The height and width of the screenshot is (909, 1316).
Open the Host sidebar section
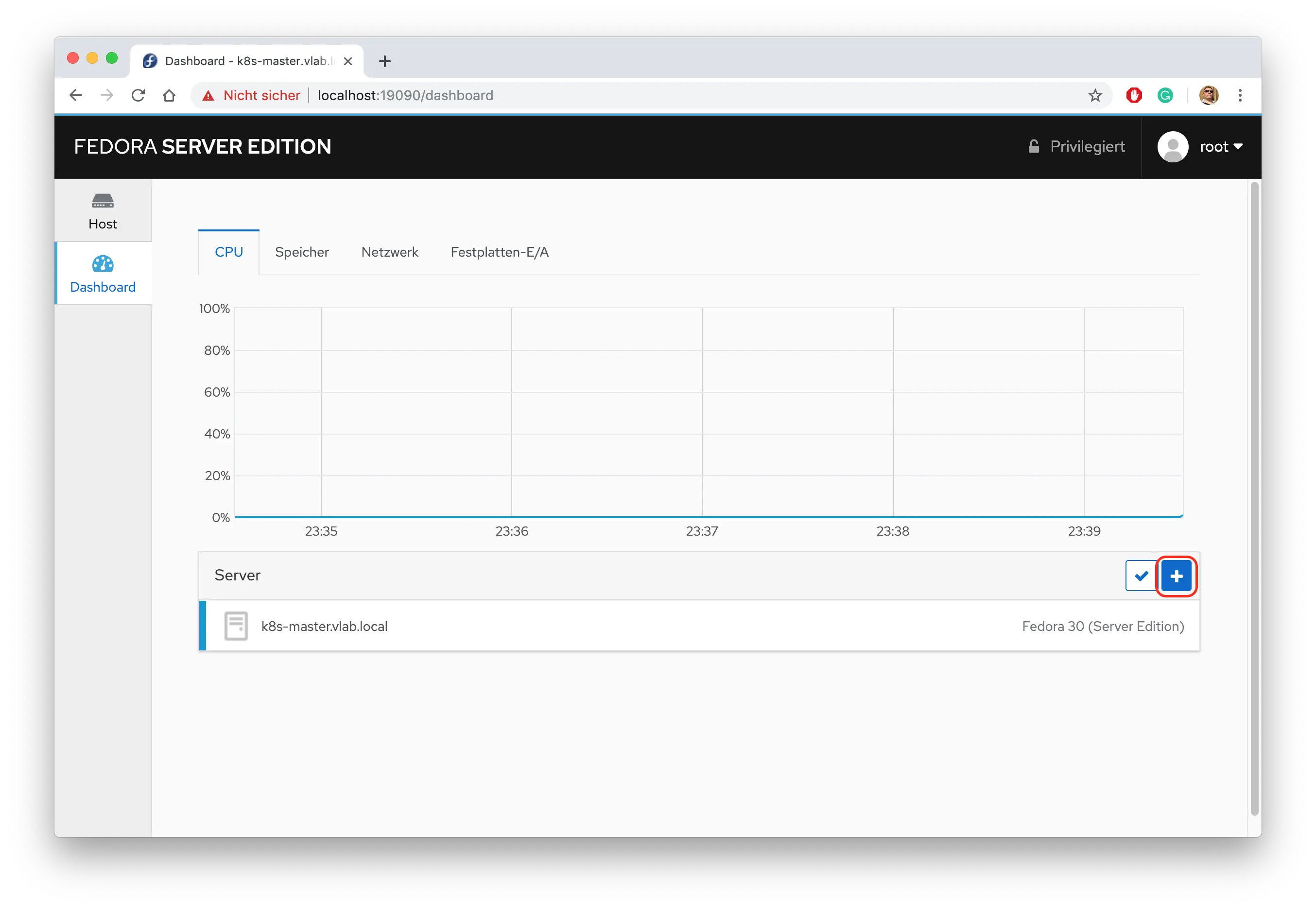[x=103, y=211]
